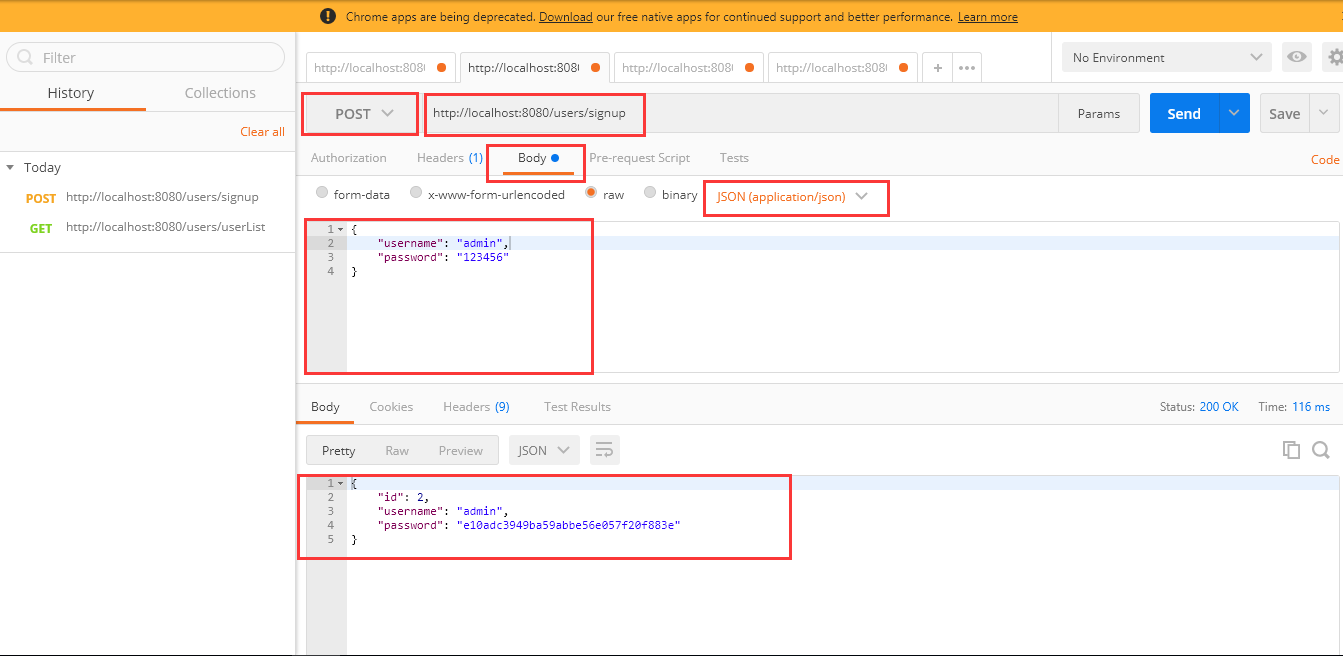1343x656 pixels.
Task: Open the tab options ellipsis icon
Action: tap(966, 68)
